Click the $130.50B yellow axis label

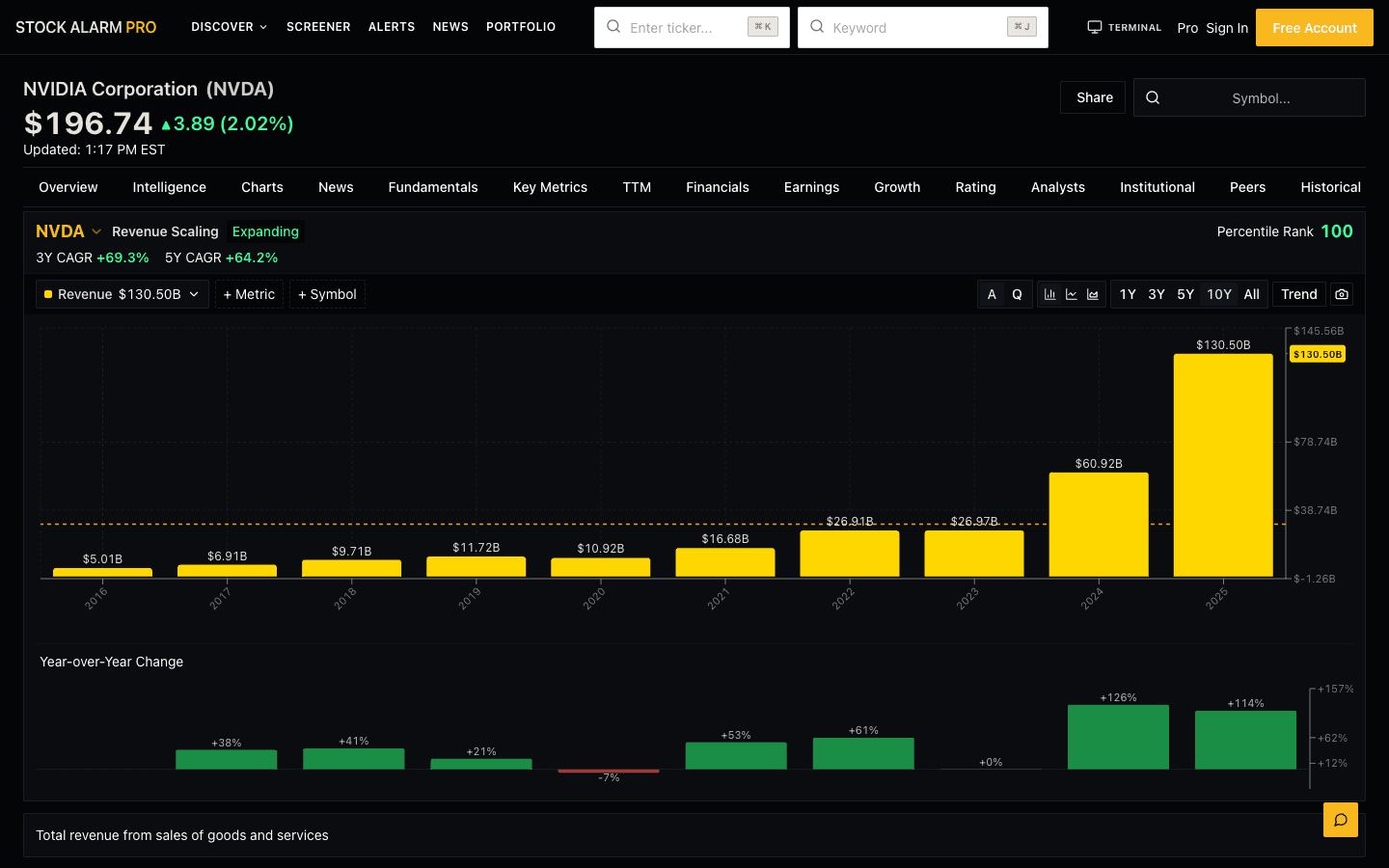1318,354
